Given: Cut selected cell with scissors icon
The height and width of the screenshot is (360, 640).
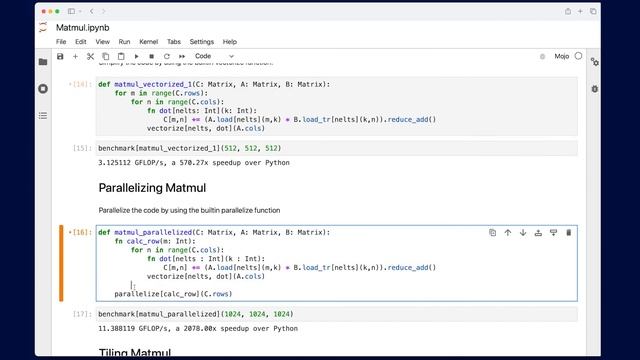Looking at the screenshot, I should (90, 56).
